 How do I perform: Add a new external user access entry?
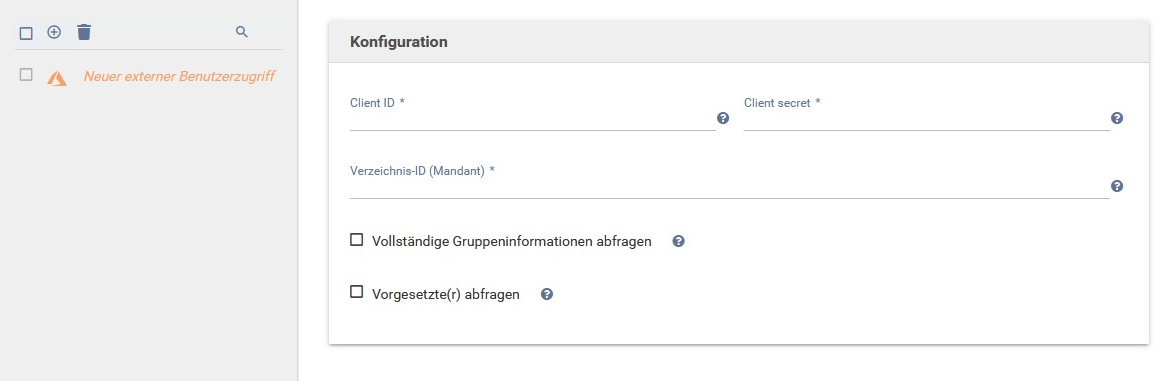(x=54, y=32)
